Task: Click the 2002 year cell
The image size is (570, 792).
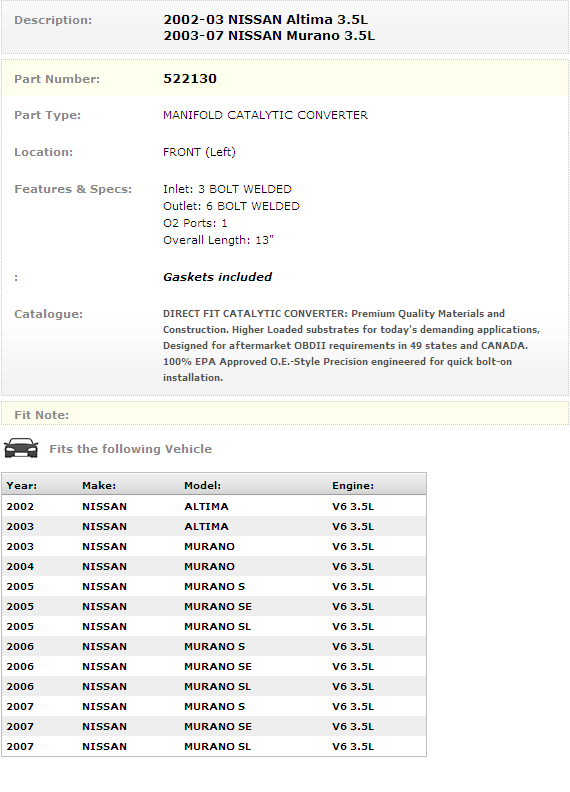Action: pyautogui.click(x=20, y=507)
